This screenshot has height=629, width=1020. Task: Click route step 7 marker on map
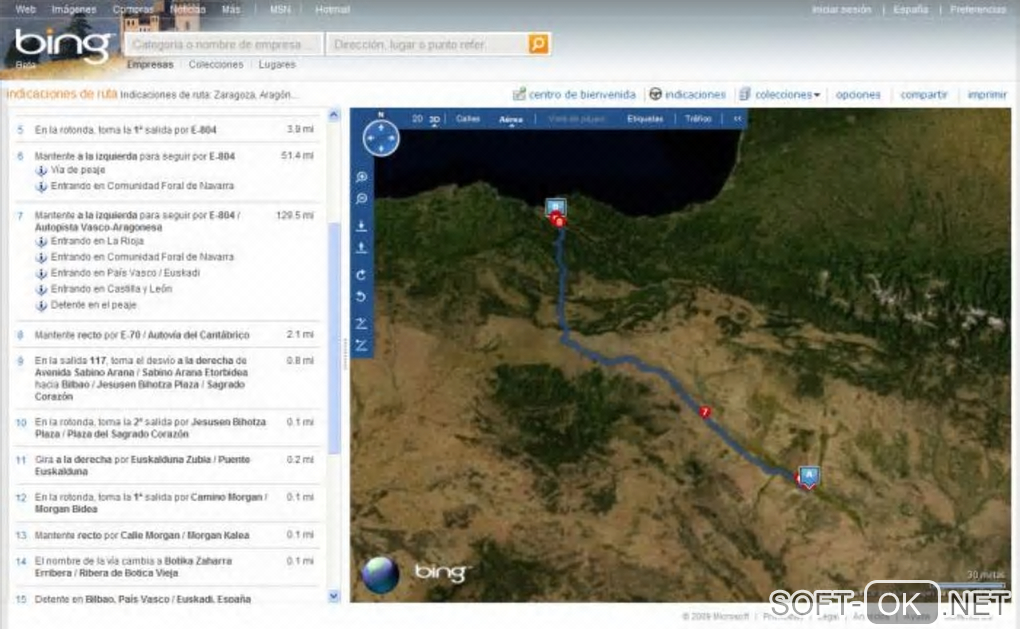coord(705,412)
